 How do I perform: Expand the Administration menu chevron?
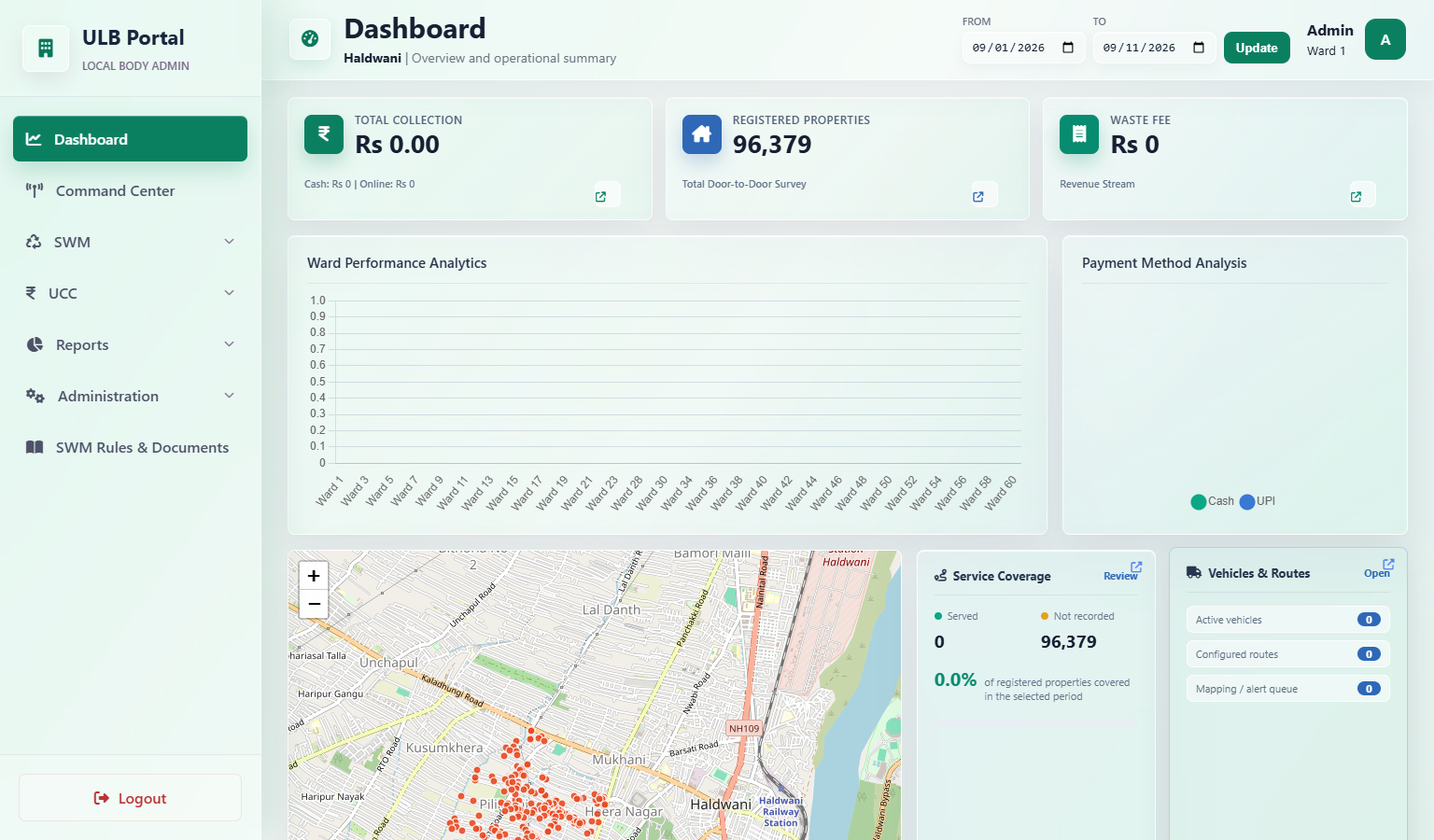230,396
